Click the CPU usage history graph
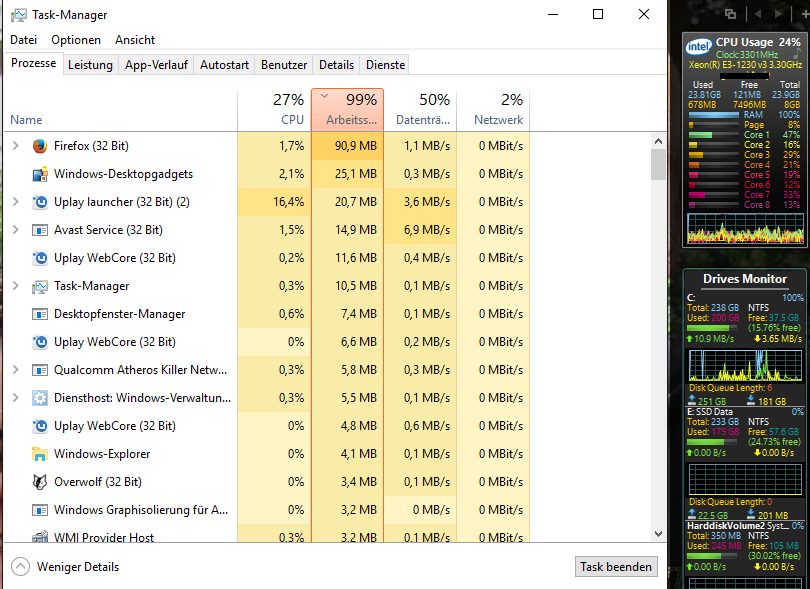The height and width of the screenshot is (589, 810). (x=744, y=228)
